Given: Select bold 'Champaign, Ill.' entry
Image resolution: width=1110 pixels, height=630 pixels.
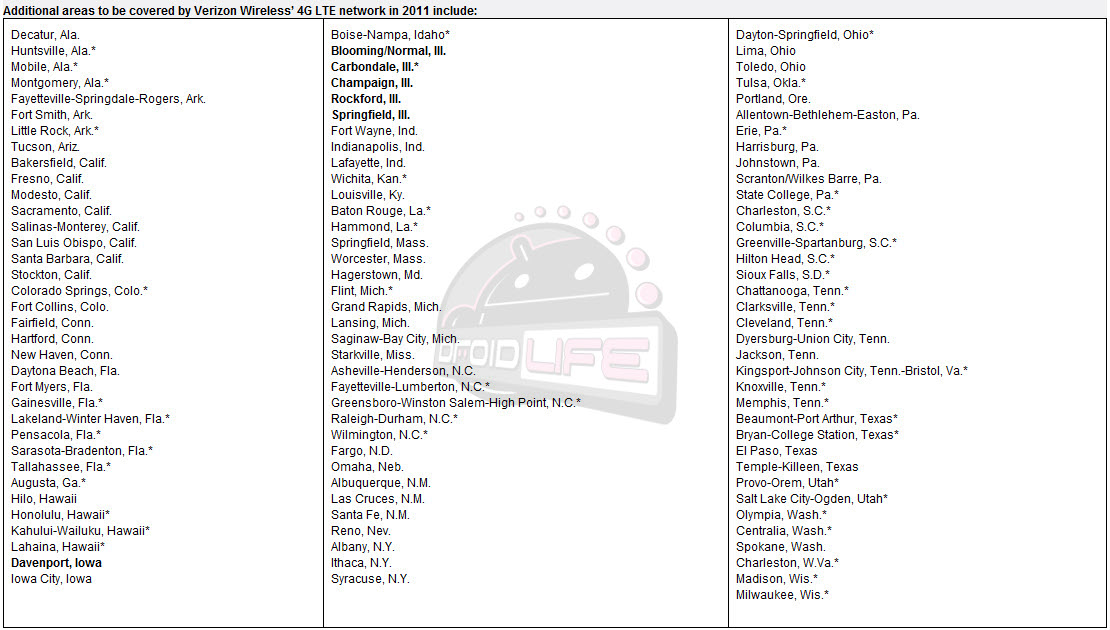Looking at the screenshot, I should 372,83.
